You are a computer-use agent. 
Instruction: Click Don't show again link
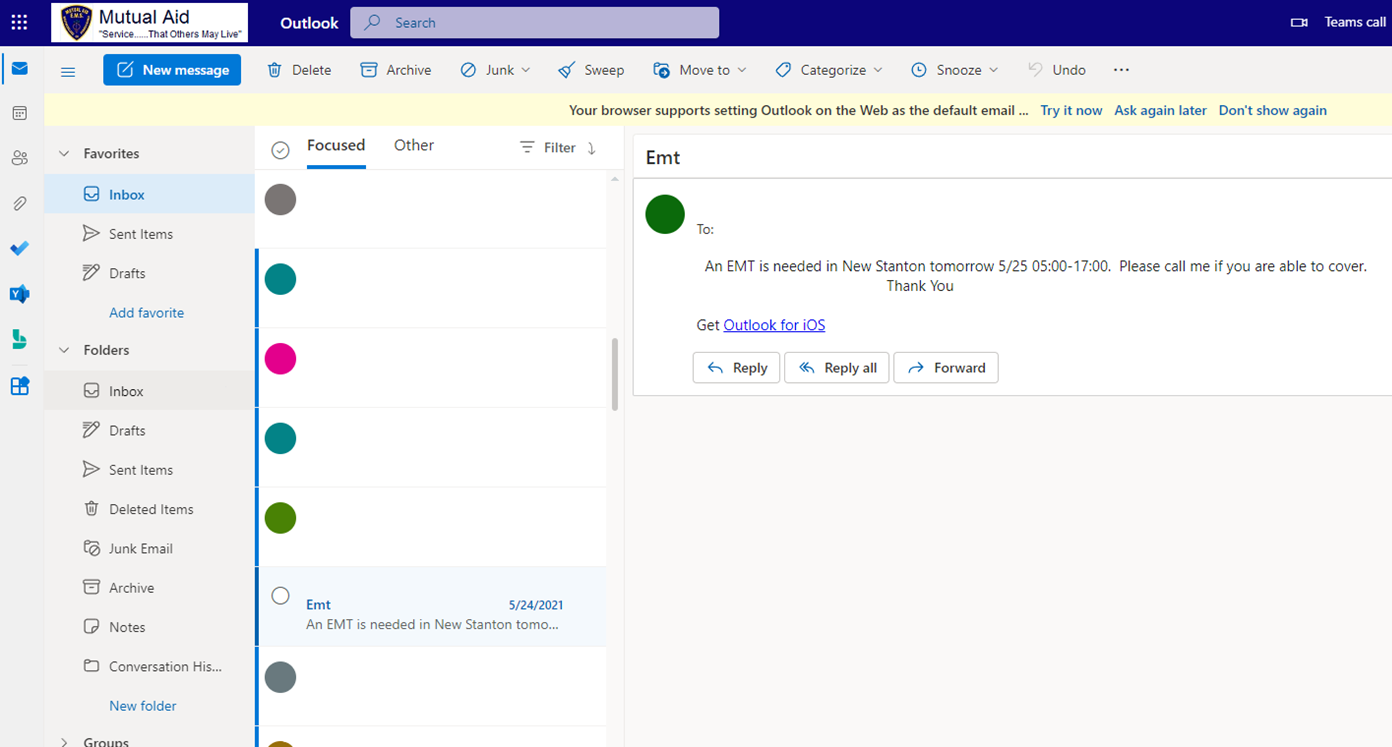[1272, 110]
